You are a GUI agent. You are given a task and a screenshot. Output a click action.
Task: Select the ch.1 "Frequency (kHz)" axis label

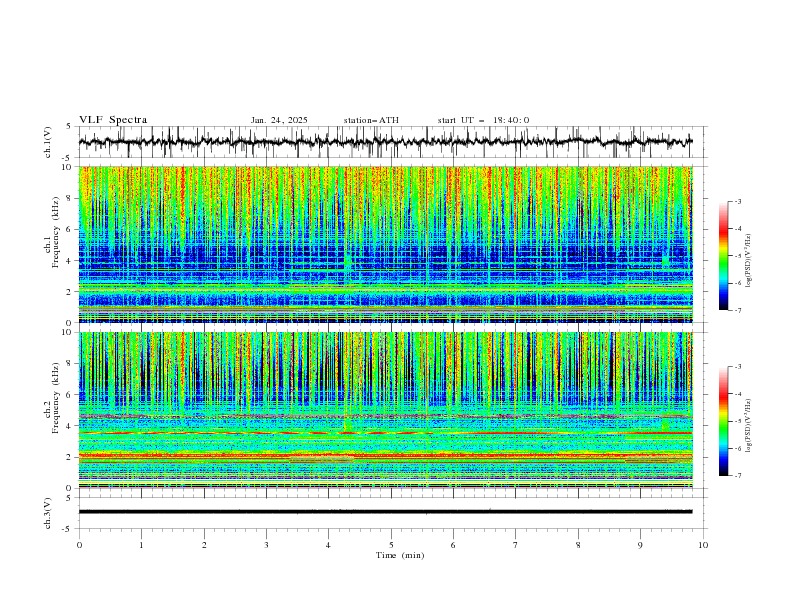[56, 230]
